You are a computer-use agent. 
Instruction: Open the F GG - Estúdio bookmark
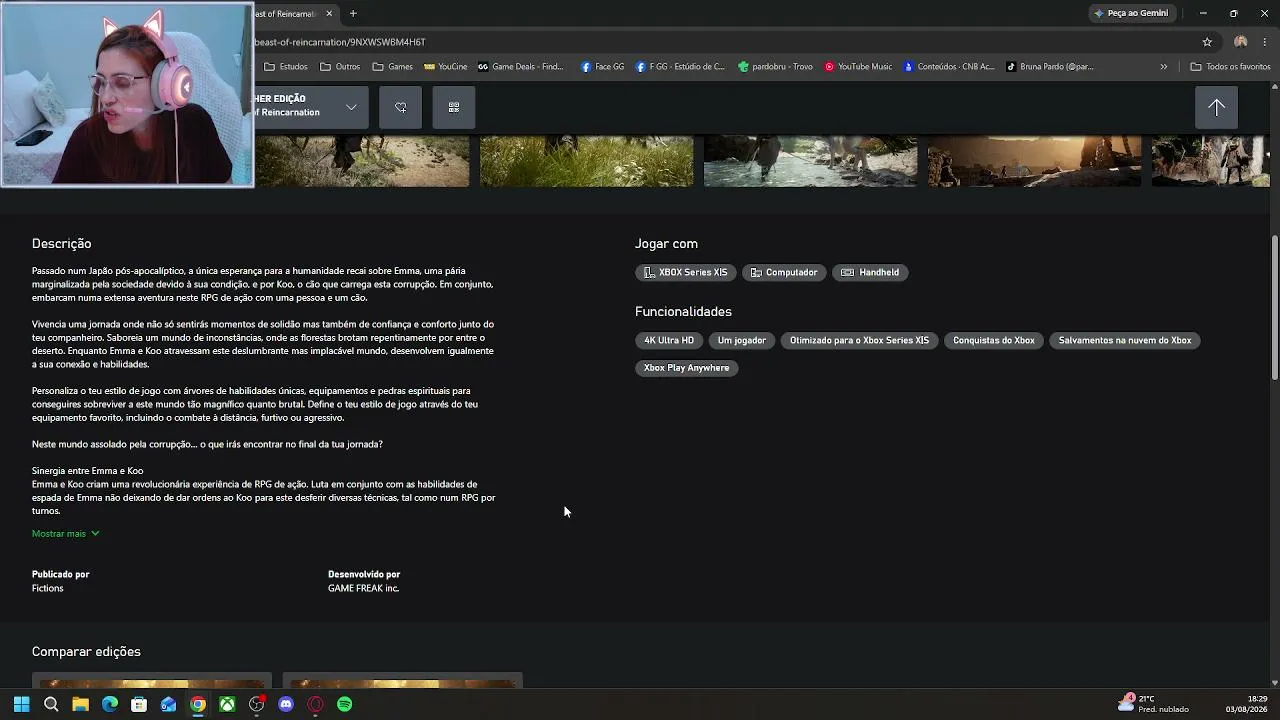(680, 67)
